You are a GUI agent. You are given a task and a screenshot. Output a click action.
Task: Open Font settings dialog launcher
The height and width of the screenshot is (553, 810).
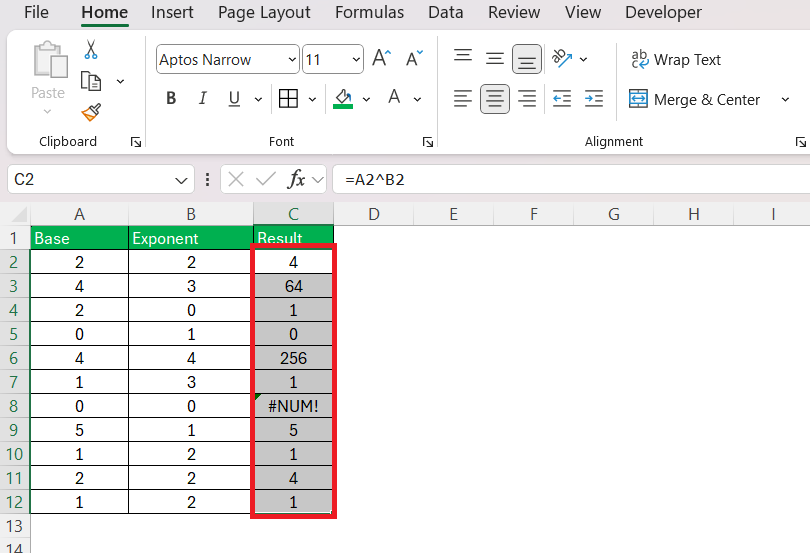(428, 142)
